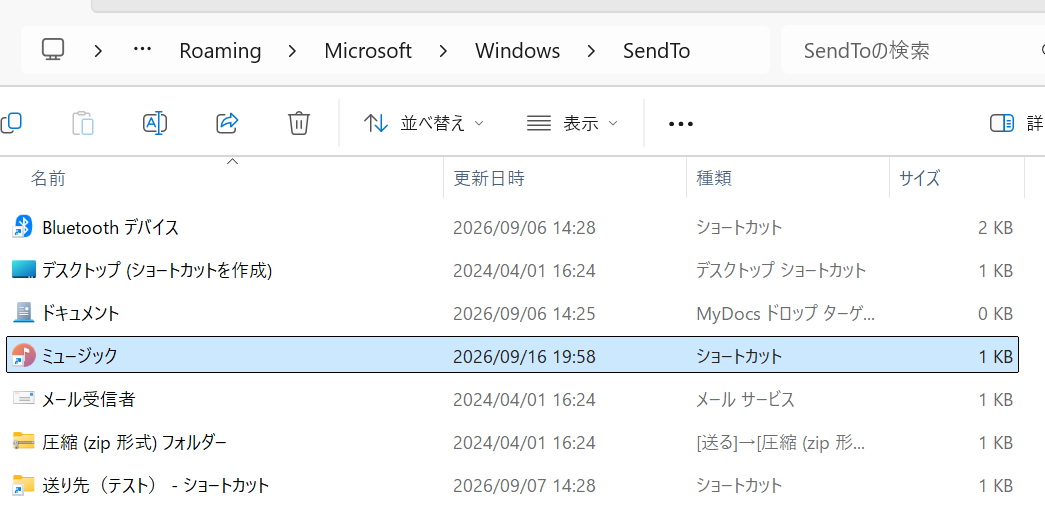Click the 0 KB size value
Viewport: 1045px width, 525px height.
pyautogui.click(x=996, y=313)
